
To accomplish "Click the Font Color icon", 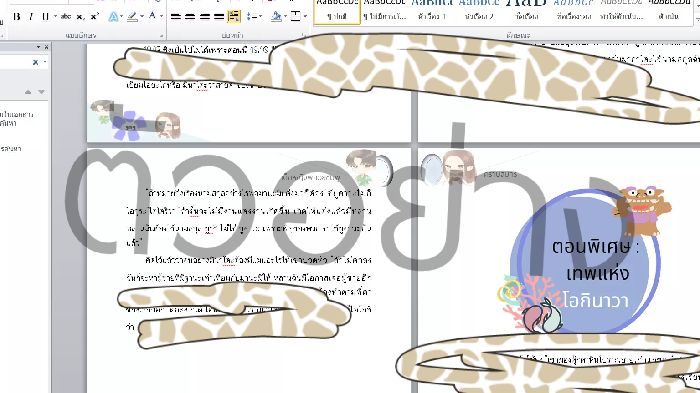I will (x=152, y=17).
